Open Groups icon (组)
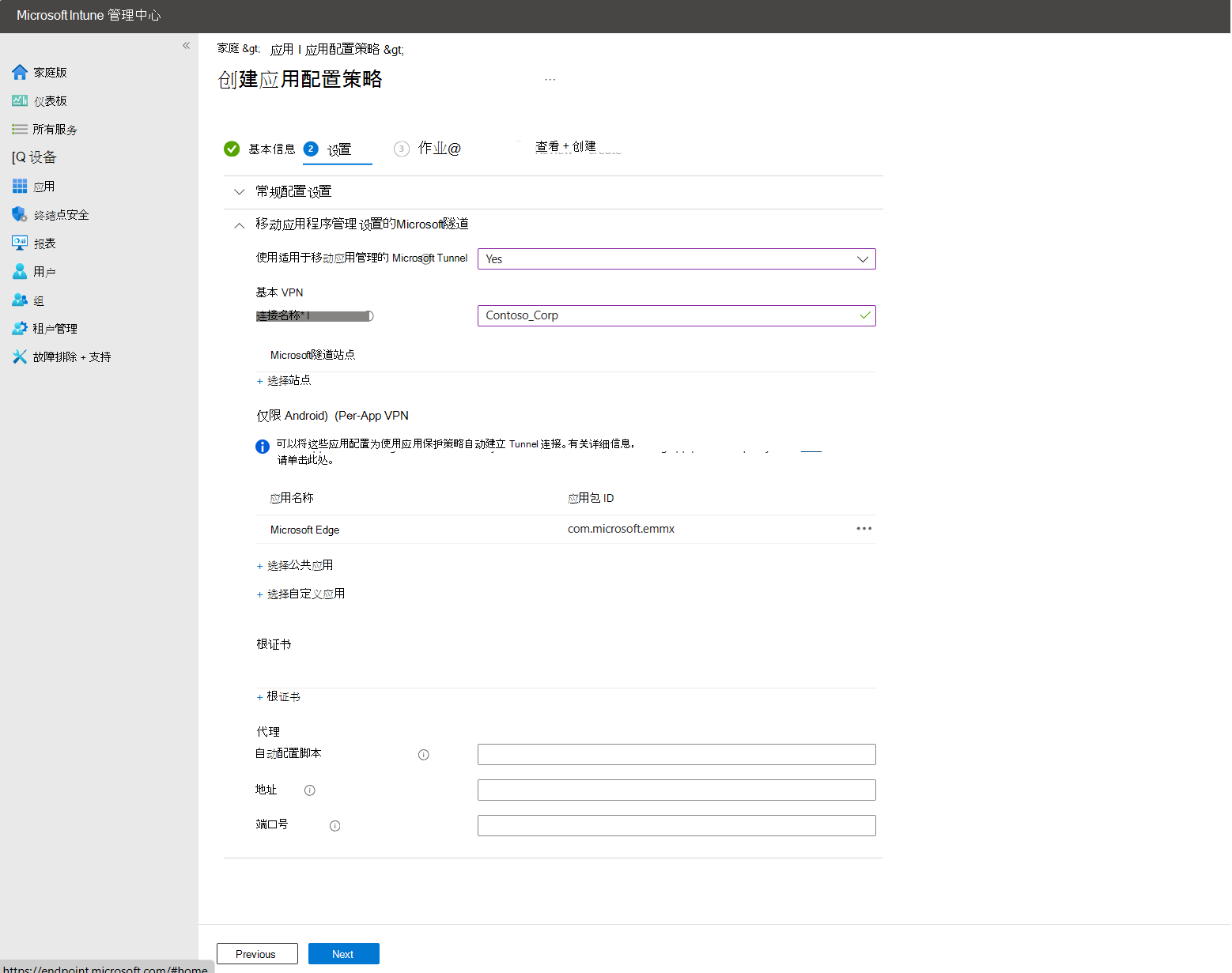The height and width of the screenshot is (973, 1232). pyautogui.click(x=20, y=300)
